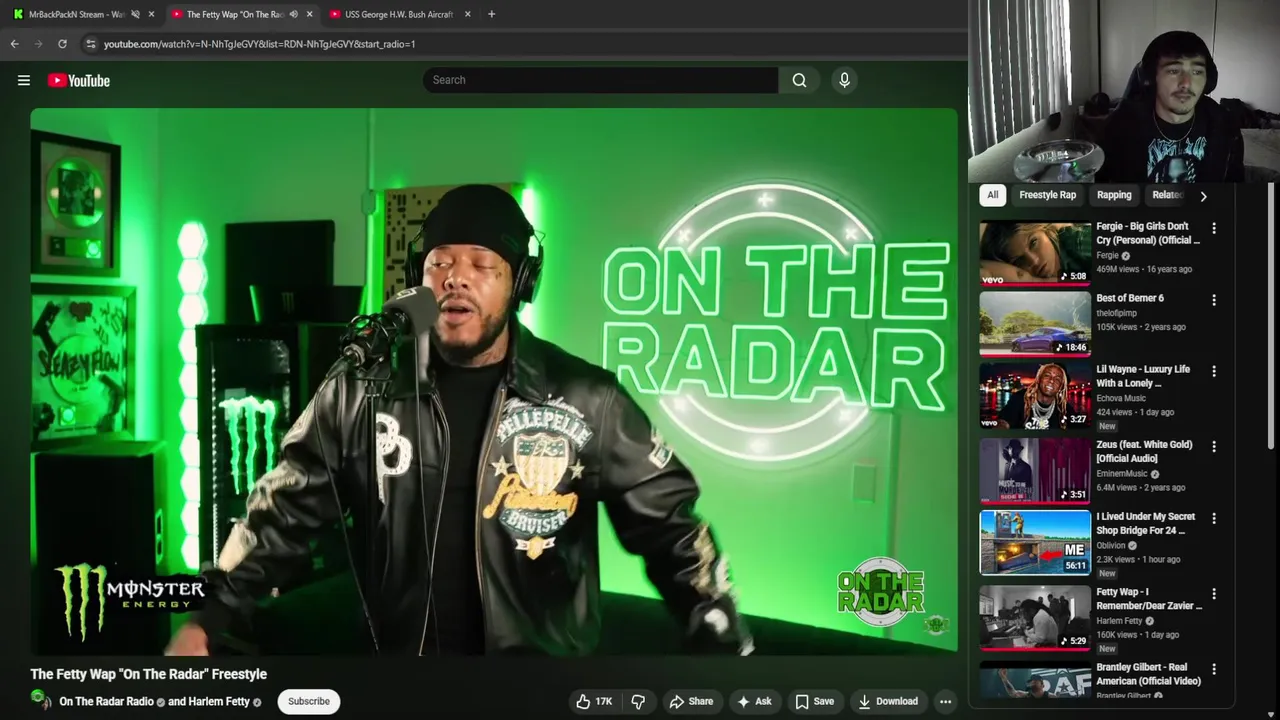Play the Secret Shop Bridge thumbnail

(1035, 543)
